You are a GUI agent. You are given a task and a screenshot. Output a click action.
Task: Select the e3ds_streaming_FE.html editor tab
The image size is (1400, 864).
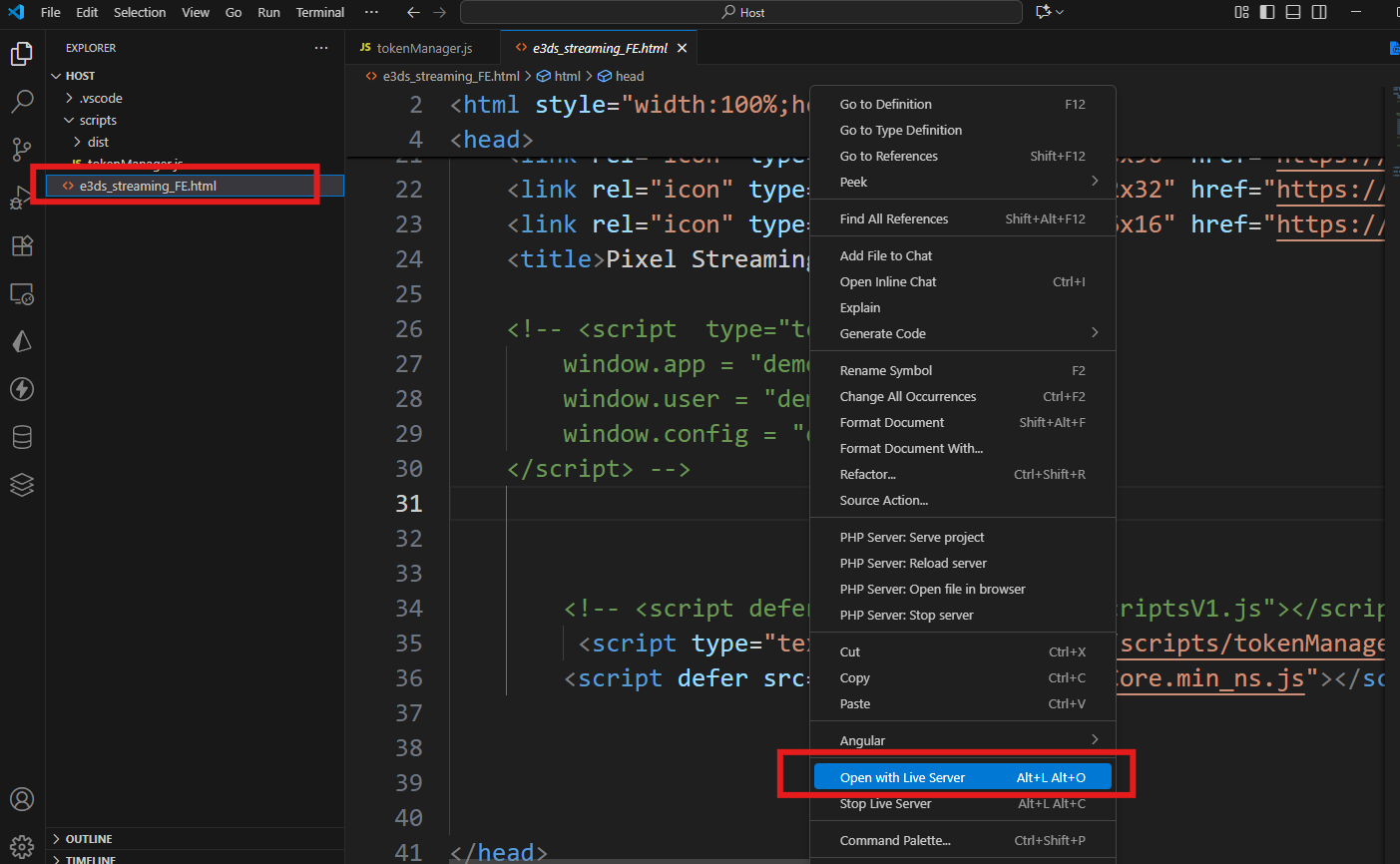(x=599, y=48)
